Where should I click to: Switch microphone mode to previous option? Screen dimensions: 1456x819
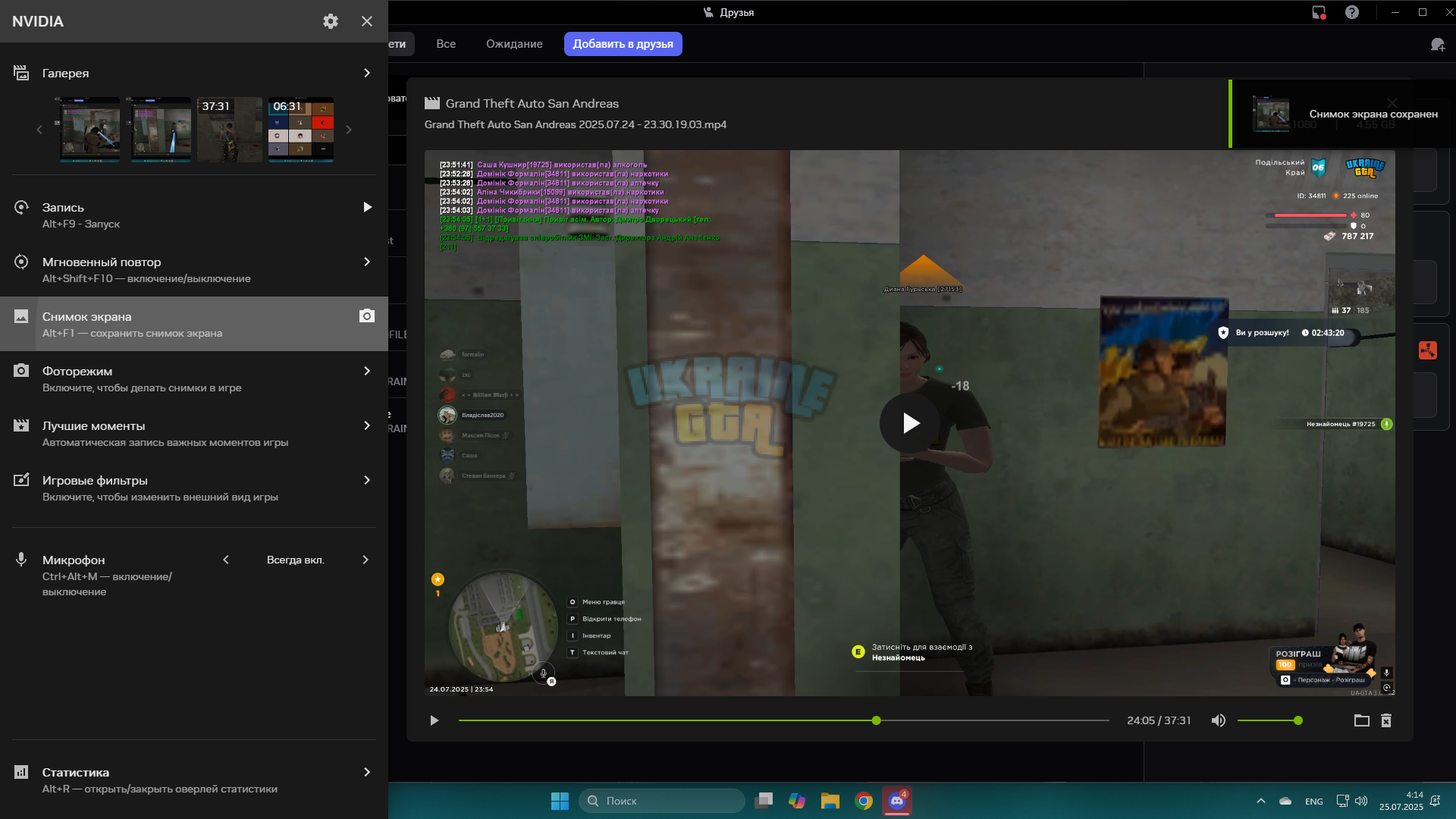pos(226,560)
